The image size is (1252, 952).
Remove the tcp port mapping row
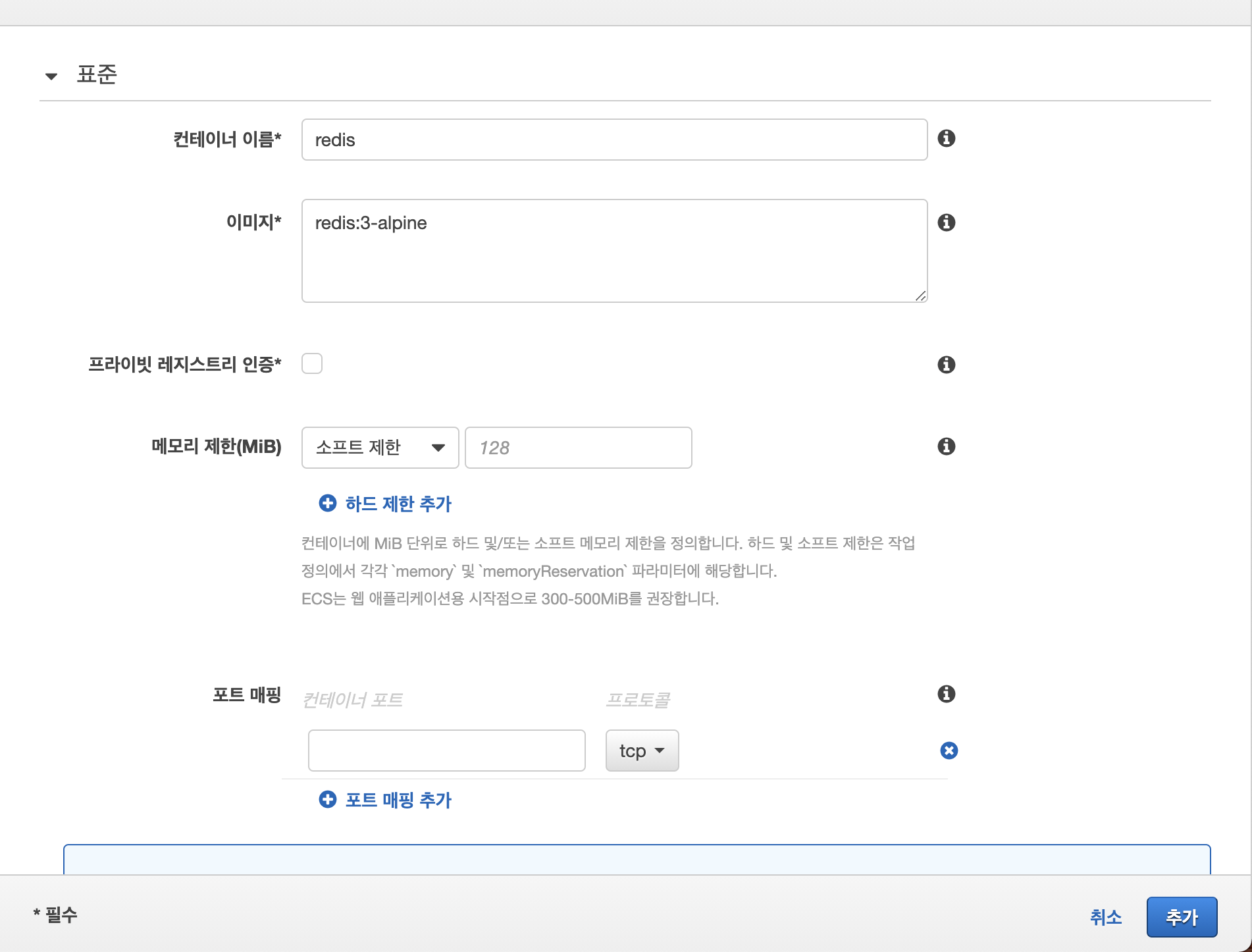949,751
